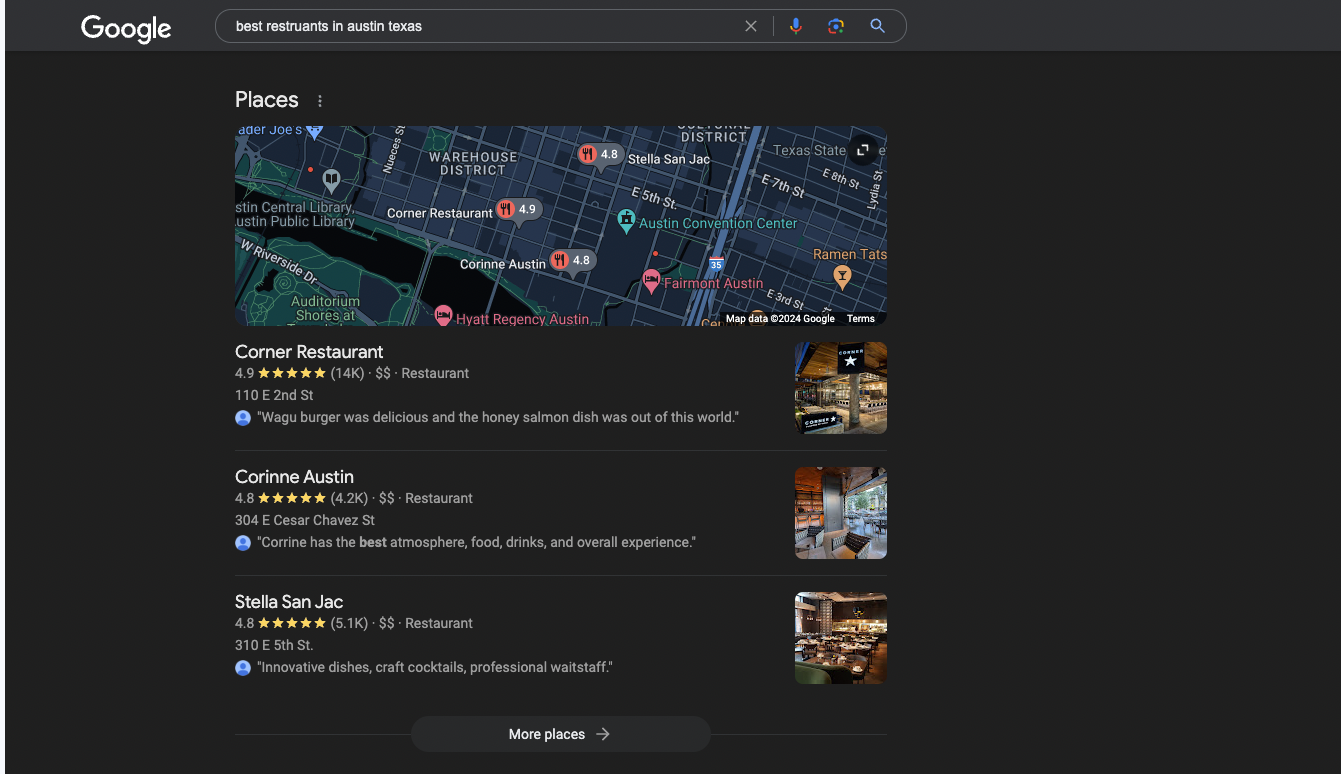Click the Ramen Tatsu bar marker
The height and width of the screenshot is (774, 1341).
pos(843,277)
